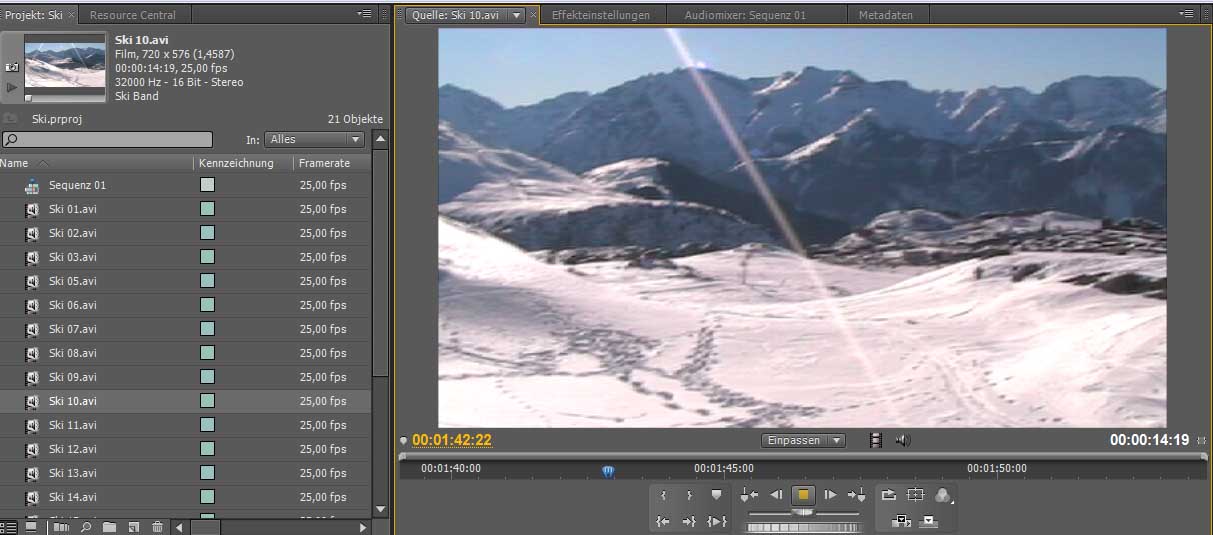Sort clips by the Framerate column header

[324, 163]
